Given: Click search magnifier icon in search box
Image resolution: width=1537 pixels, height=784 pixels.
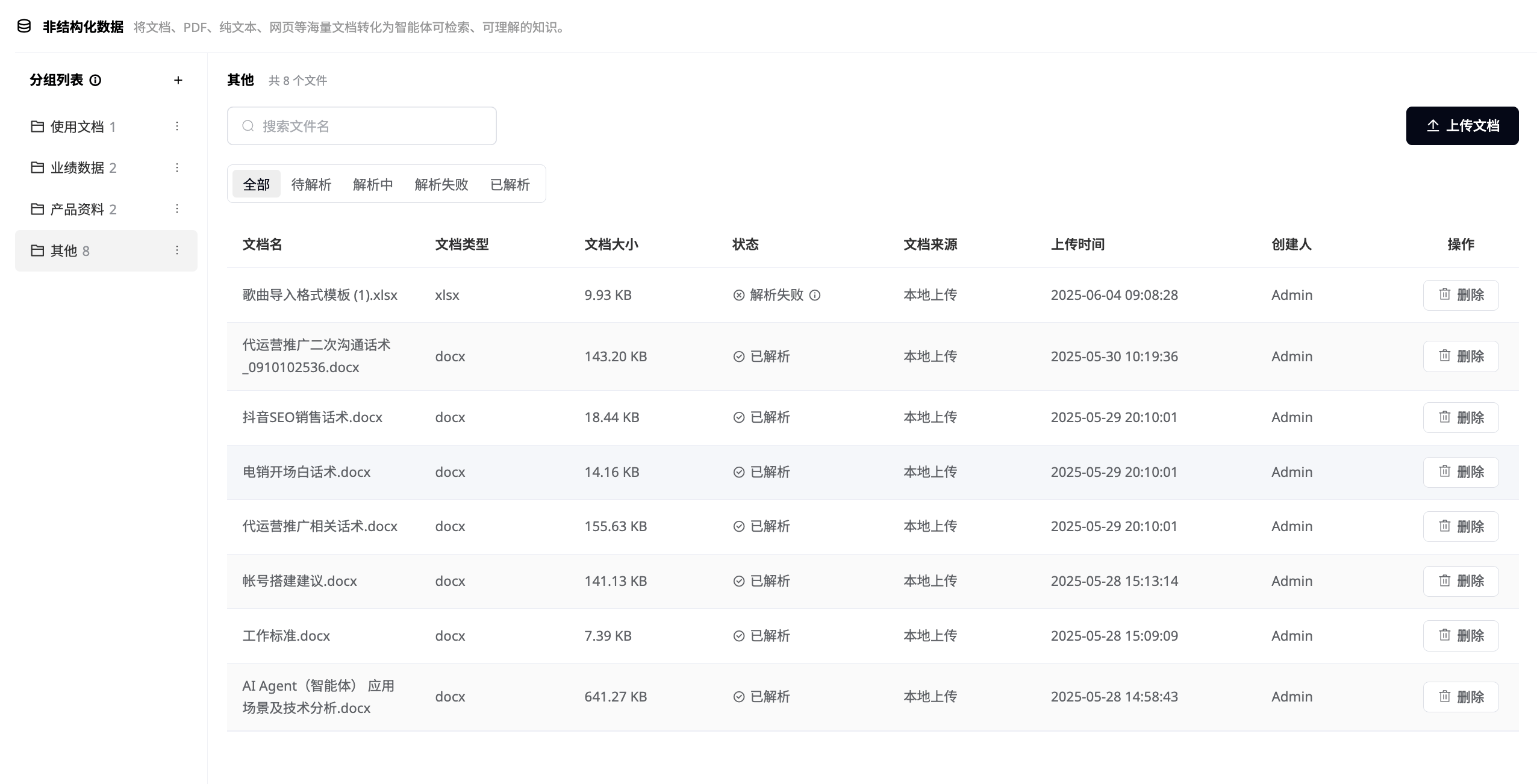Looking at the screenshot, I should pos(248,126).
